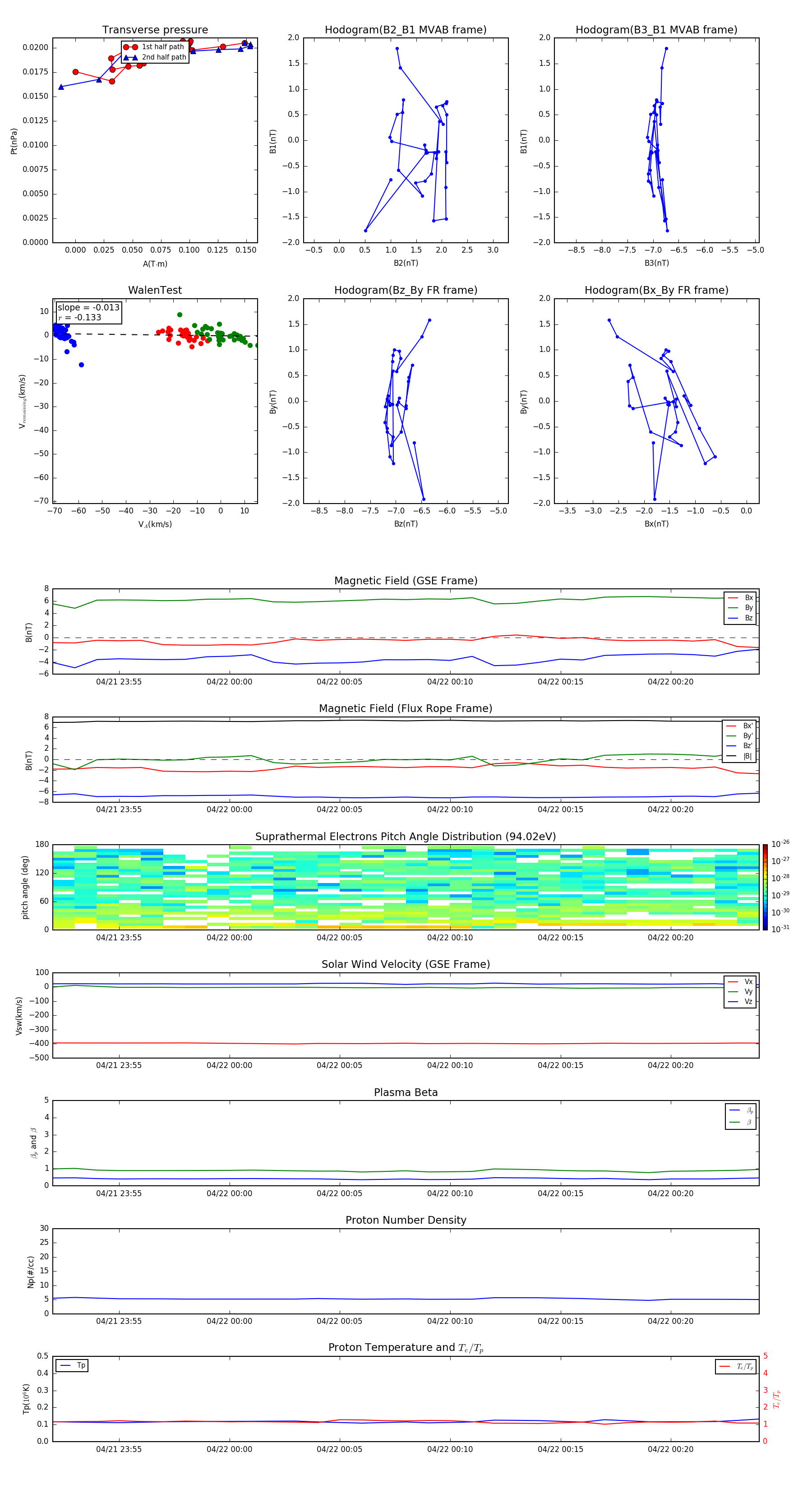Click the 'Np(#/cc)' y-axis label
This screenshot has height=1489, width=812.
click(31, 1272)
